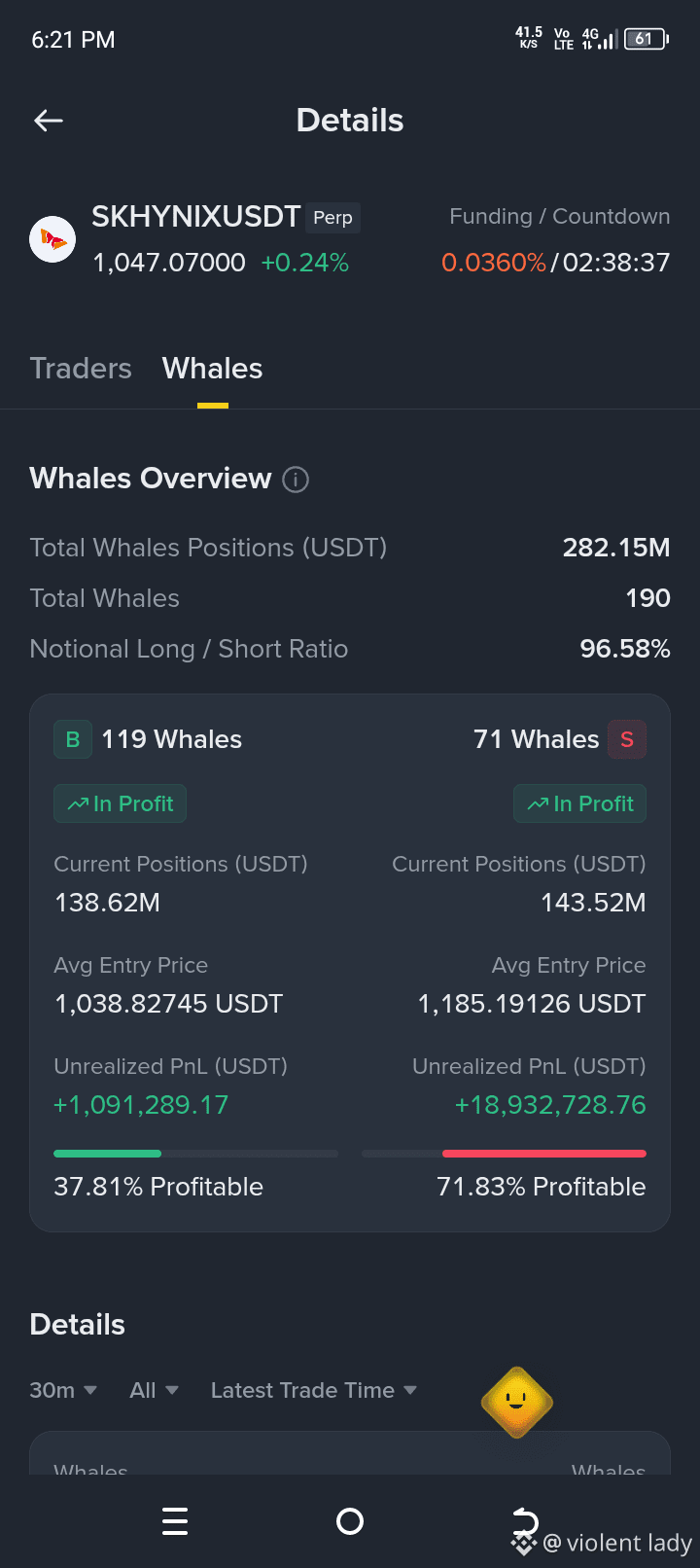Image resolution: width=700 pixels, height=1568 pixels.
Task: Tap the yellow smiley floating icon
Action: 516,1402
